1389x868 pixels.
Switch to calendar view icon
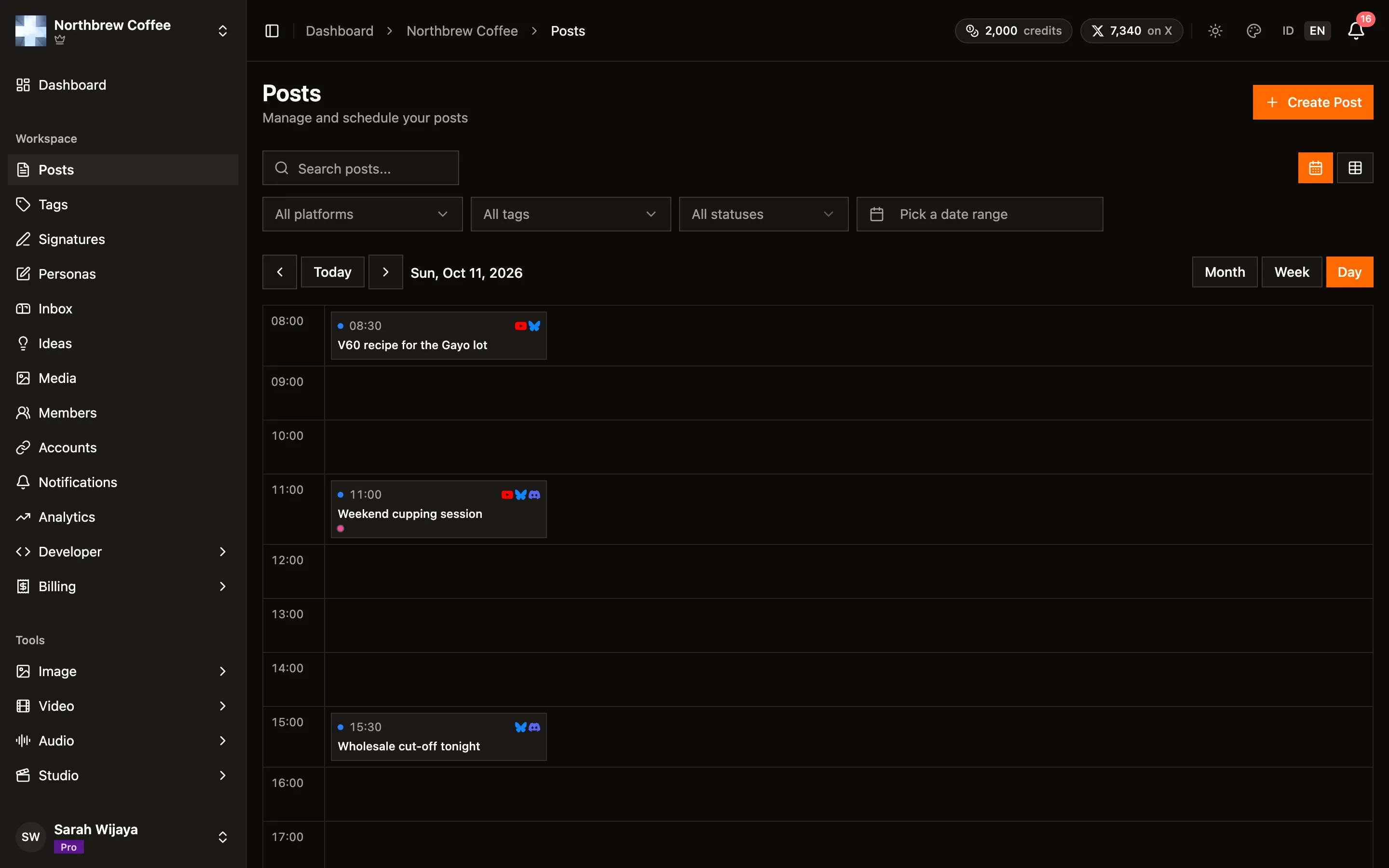[1316, 168]
